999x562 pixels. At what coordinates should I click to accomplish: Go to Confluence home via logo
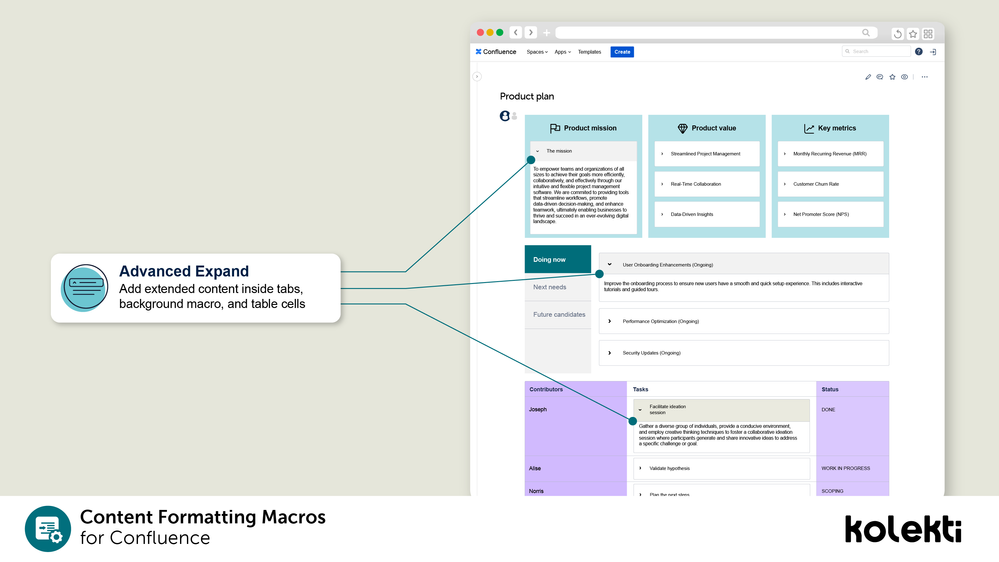click(496, 52)
